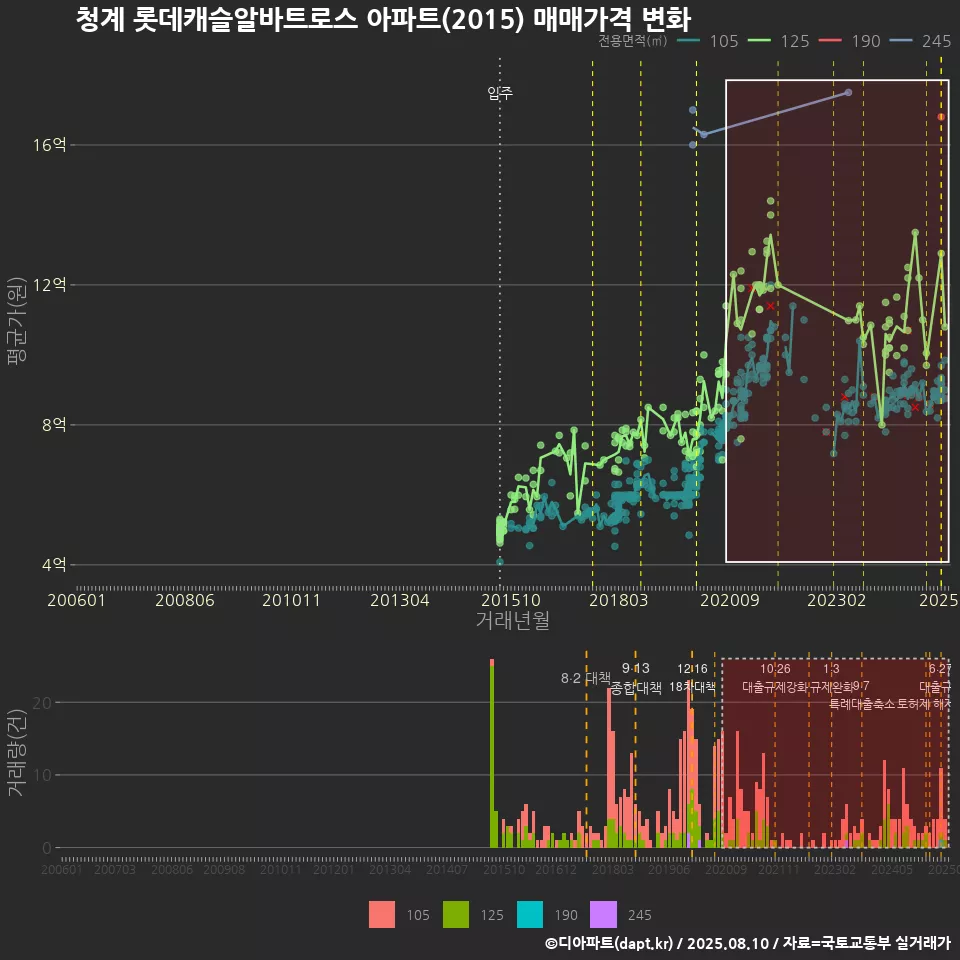The height and width of the screenshot is (960, 960).
Task: Click the '8억' y-axis label
Action: point(54,425)
